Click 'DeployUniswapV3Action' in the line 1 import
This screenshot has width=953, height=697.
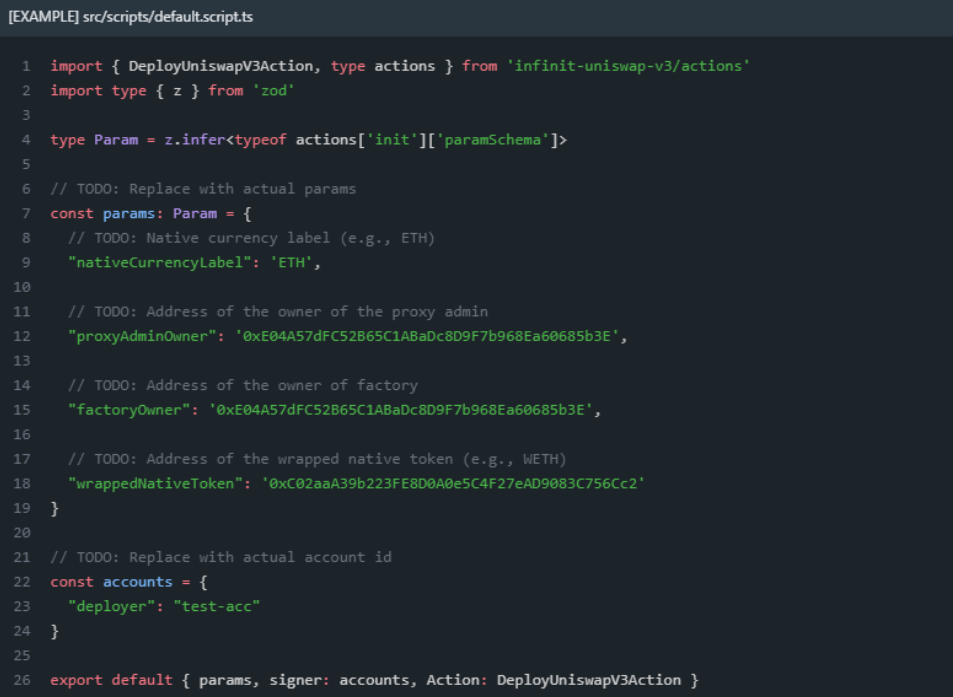221,66
